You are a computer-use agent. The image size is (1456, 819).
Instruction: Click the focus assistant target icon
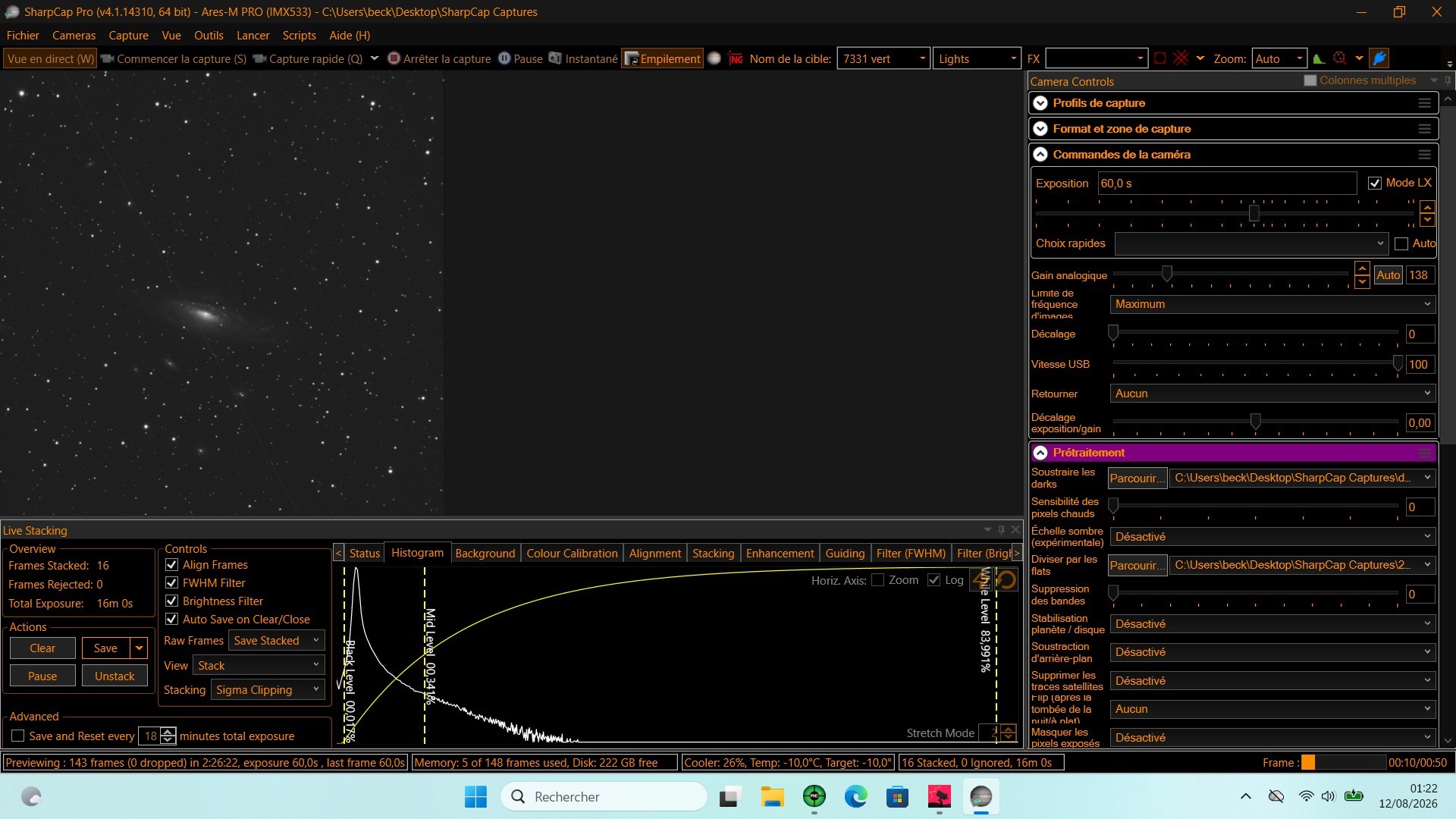click(x=1340, y=58)
